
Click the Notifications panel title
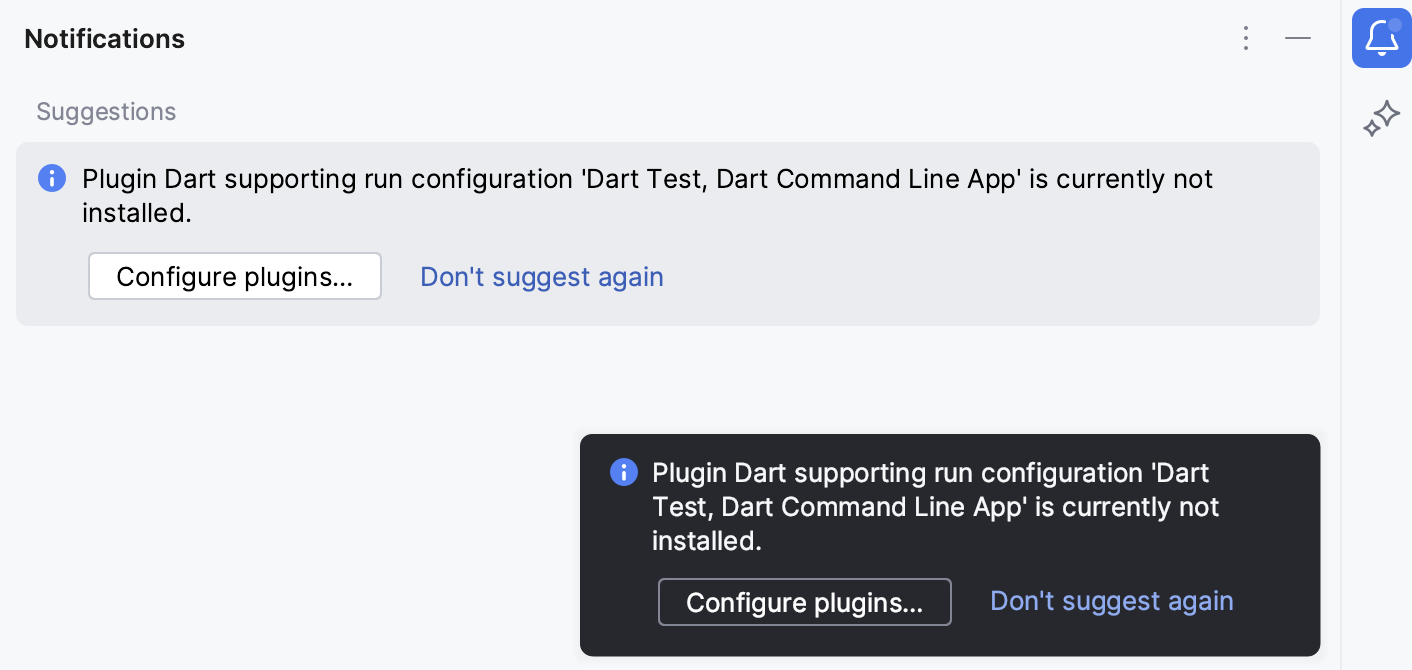click(x=104, y=38)
